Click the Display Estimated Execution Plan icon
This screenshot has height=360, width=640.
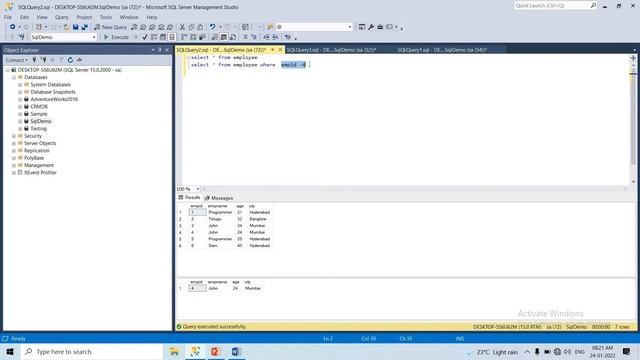click(x=154, y=37)
